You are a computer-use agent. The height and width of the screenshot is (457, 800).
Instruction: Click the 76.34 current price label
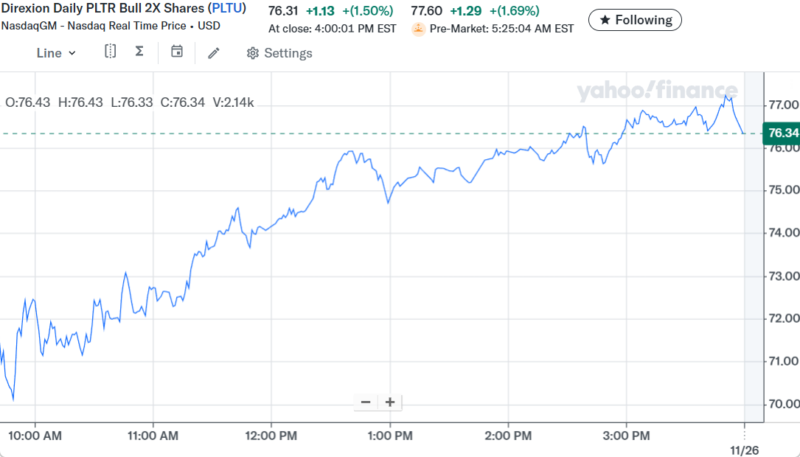point(780,133)
